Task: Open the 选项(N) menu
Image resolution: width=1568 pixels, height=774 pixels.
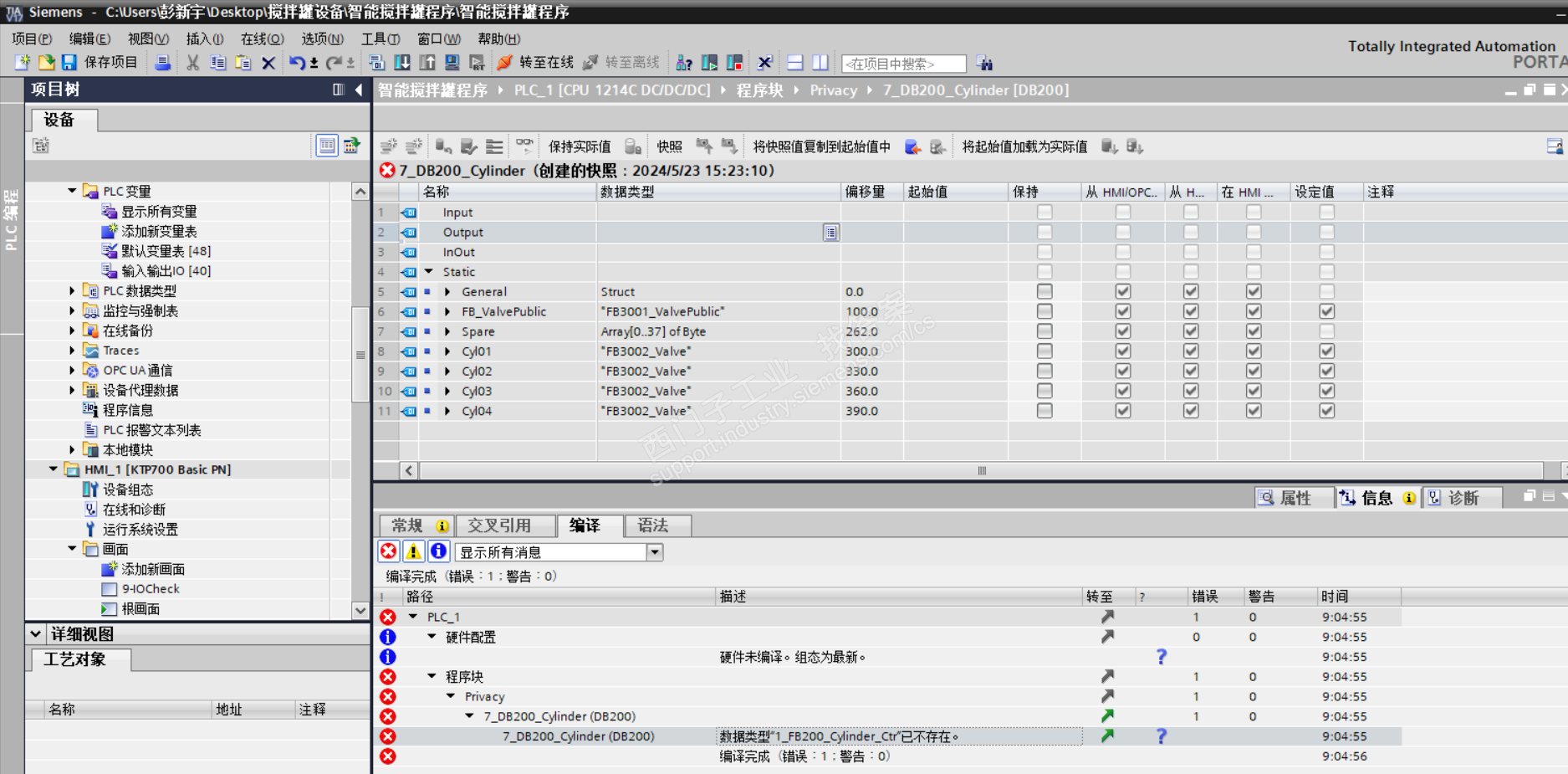Action: pos(323,38)
